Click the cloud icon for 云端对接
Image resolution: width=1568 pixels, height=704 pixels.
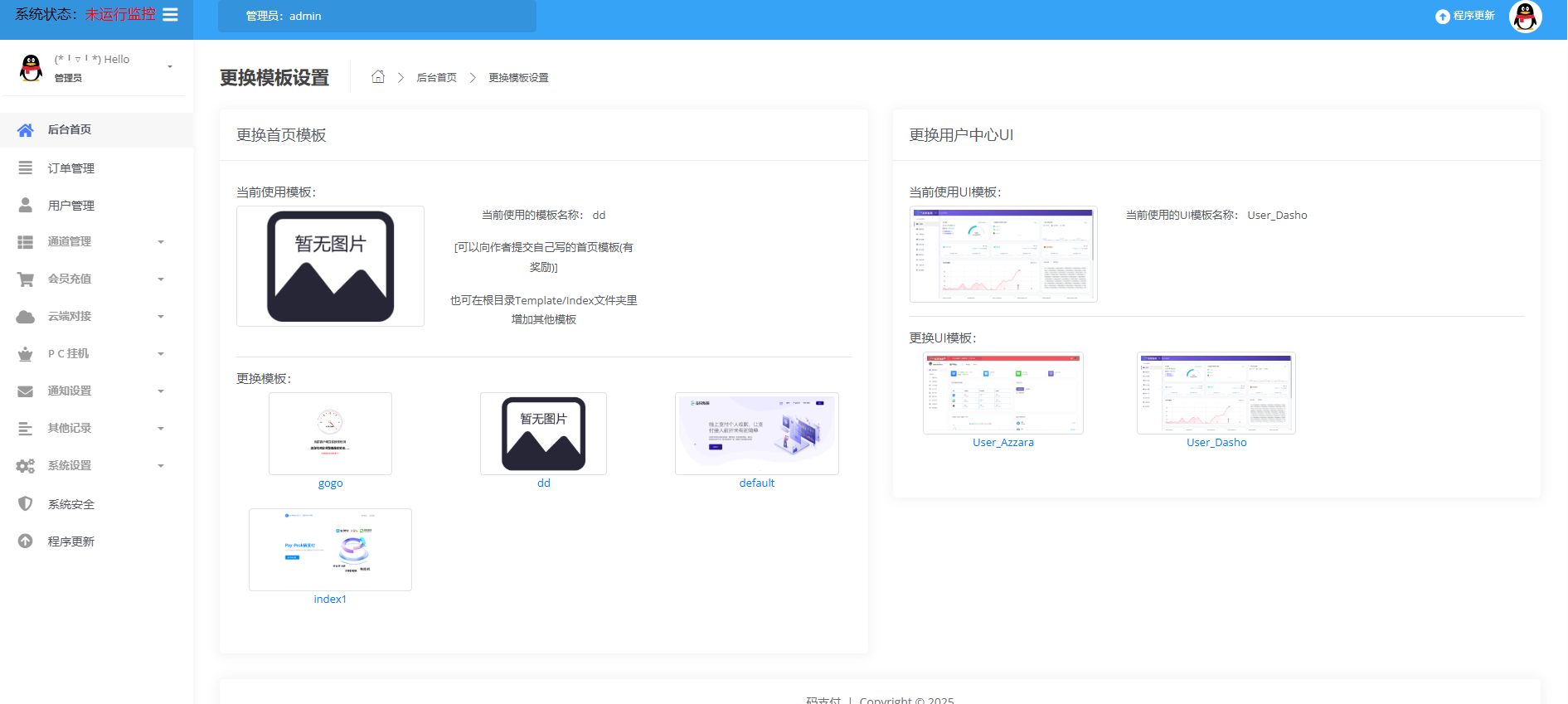coord(26,317)
